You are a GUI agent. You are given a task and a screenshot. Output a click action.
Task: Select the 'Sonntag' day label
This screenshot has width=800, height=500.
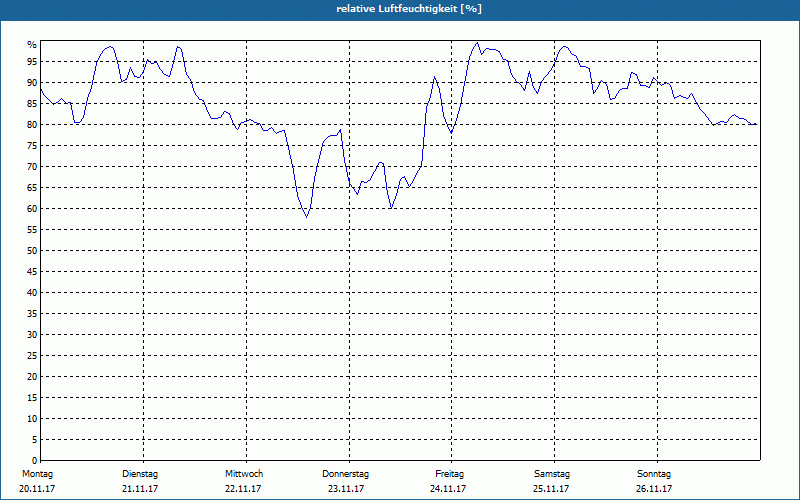click(654, 474)
